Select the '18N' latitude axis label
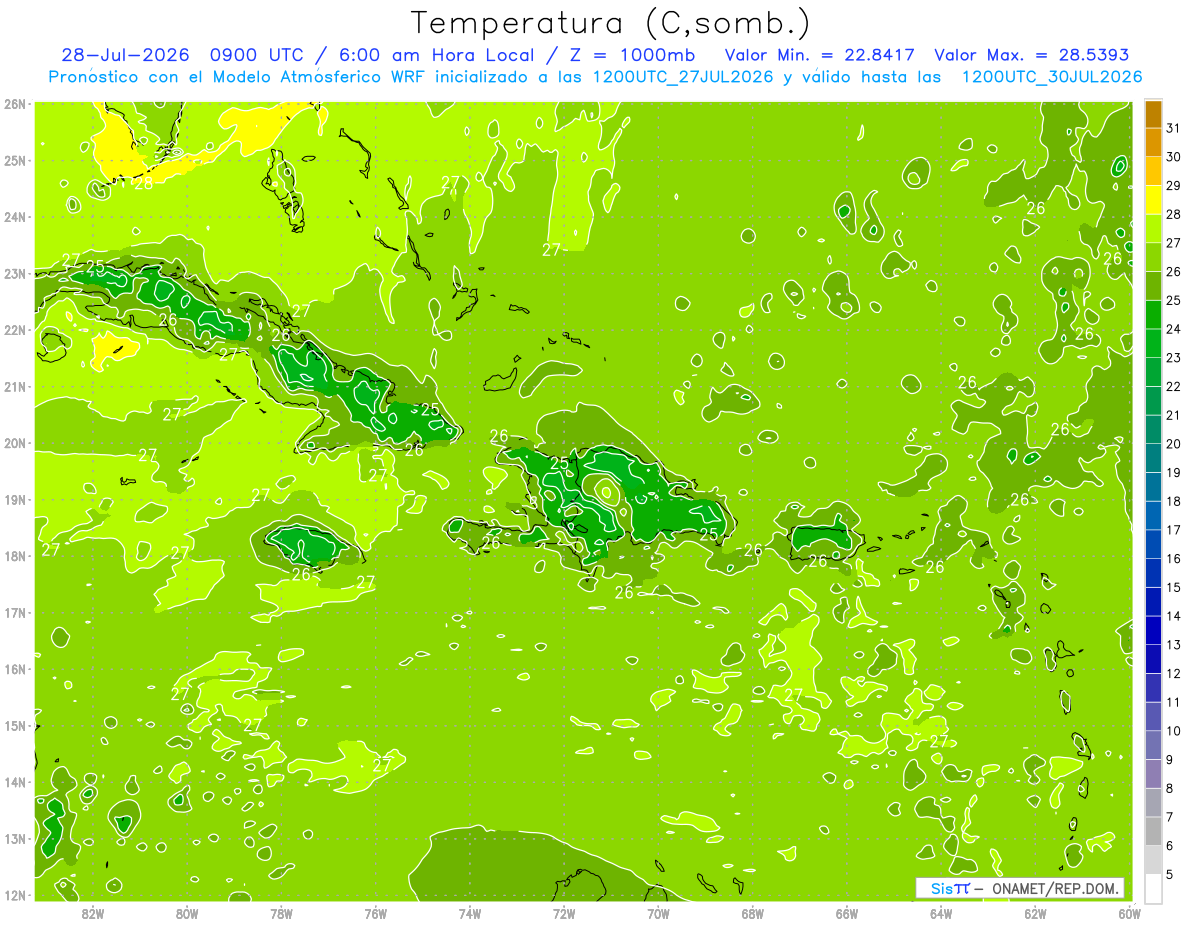The width and height of the screenshot is (1200, 927). pos(15,556)
